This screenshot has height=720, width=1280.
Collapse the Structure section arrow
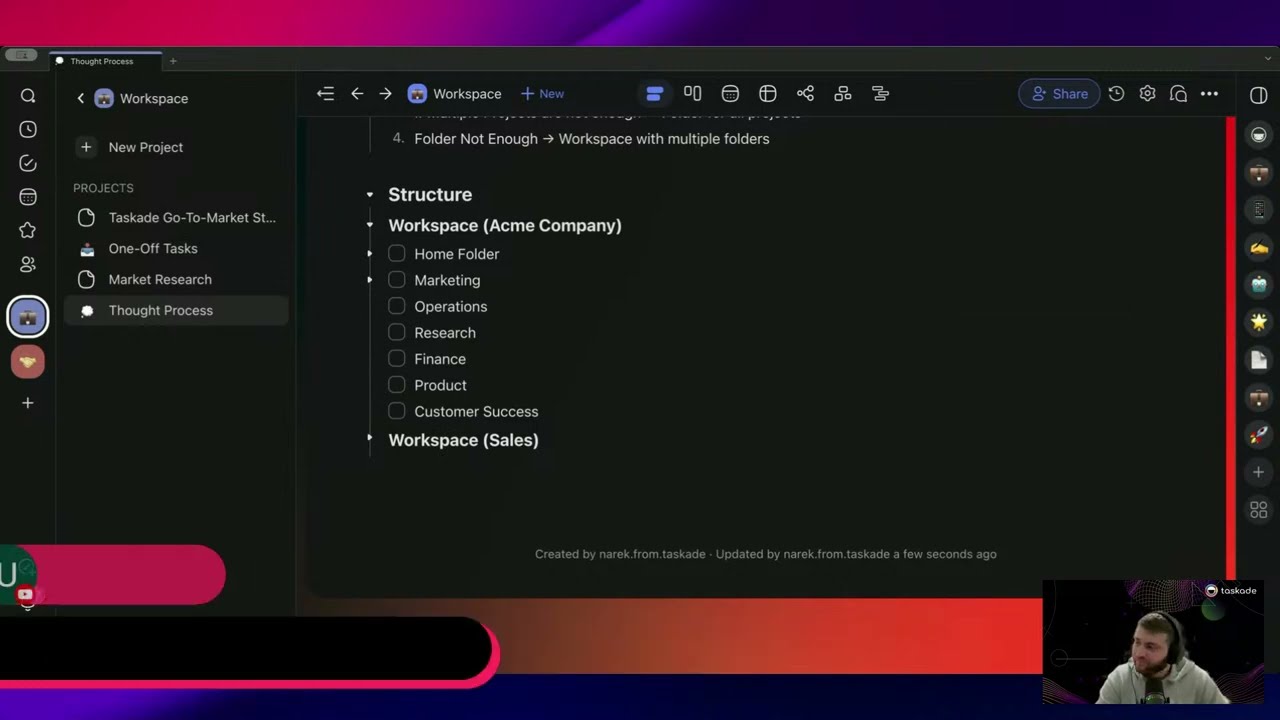369,195
